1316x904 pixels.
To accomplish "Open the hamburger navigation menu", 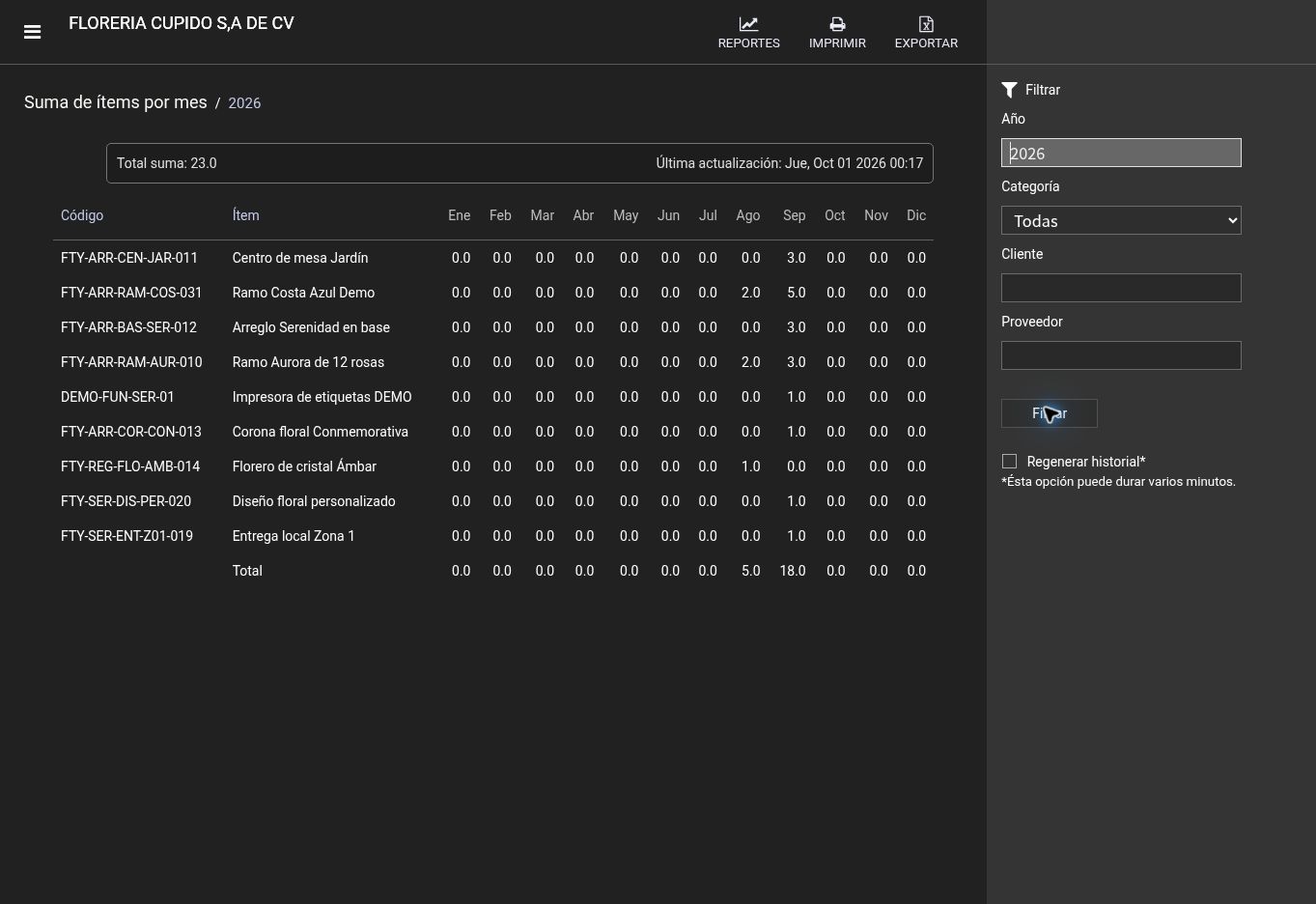I will click(x=32, y=32).
